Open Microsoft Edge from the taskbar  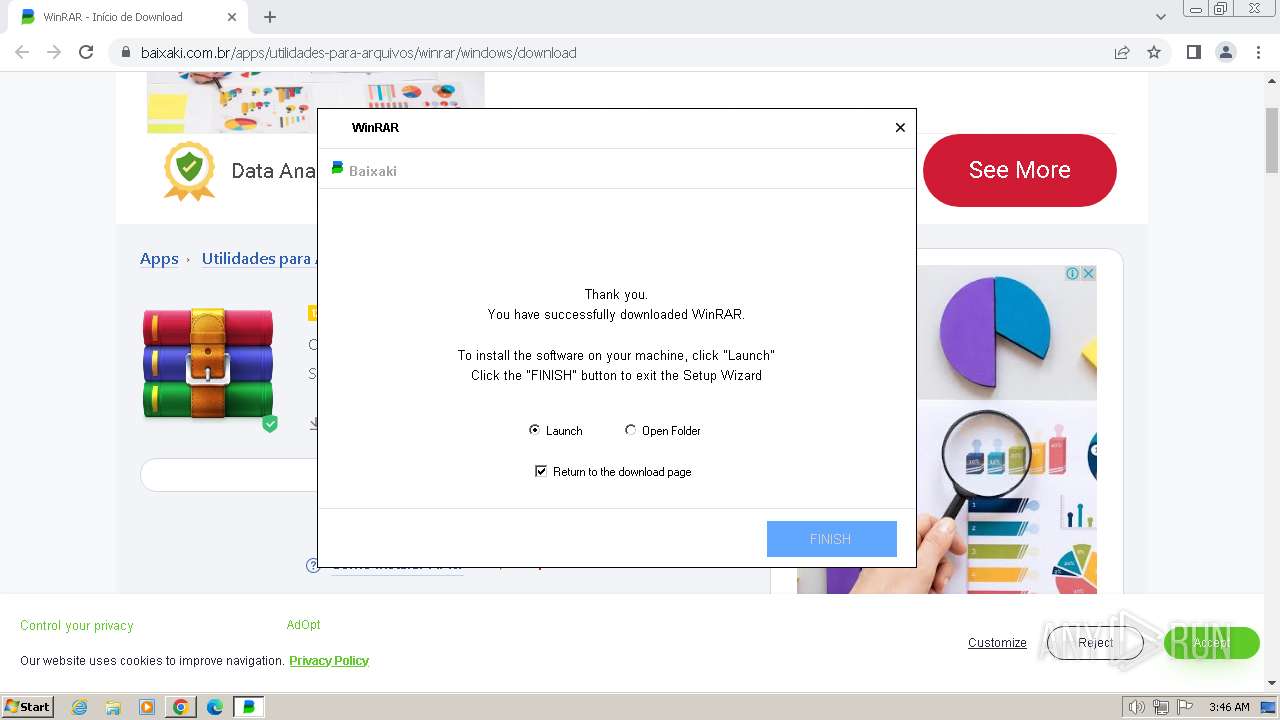(215, 707)
